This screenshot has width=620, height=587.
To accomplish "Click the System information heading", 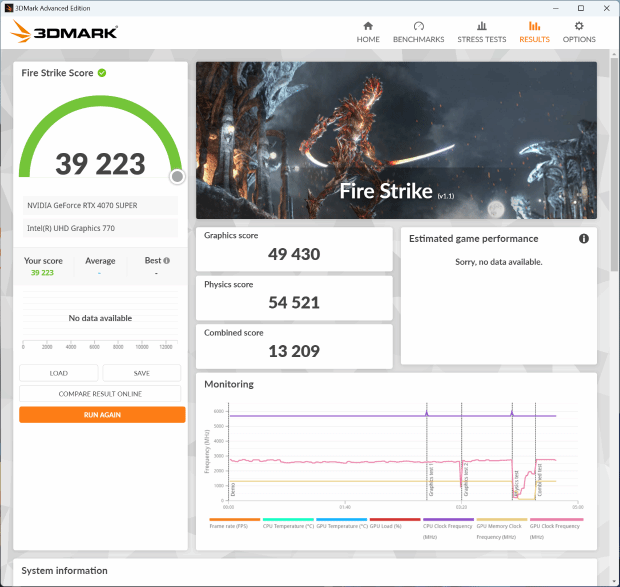I will click(64, 570).
